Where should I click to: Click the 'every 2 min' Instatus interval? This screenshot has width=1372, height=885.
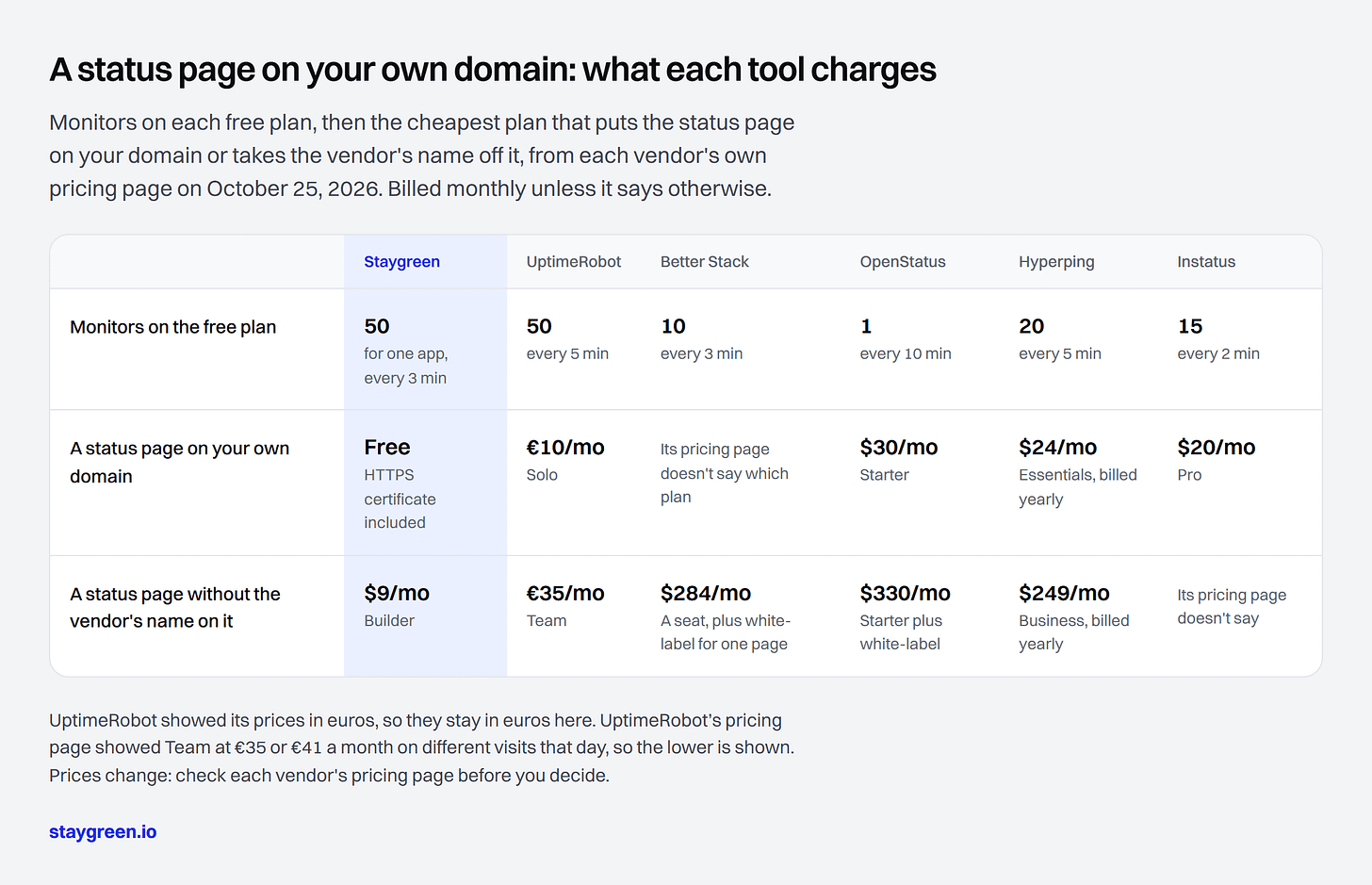[1218, 353]
